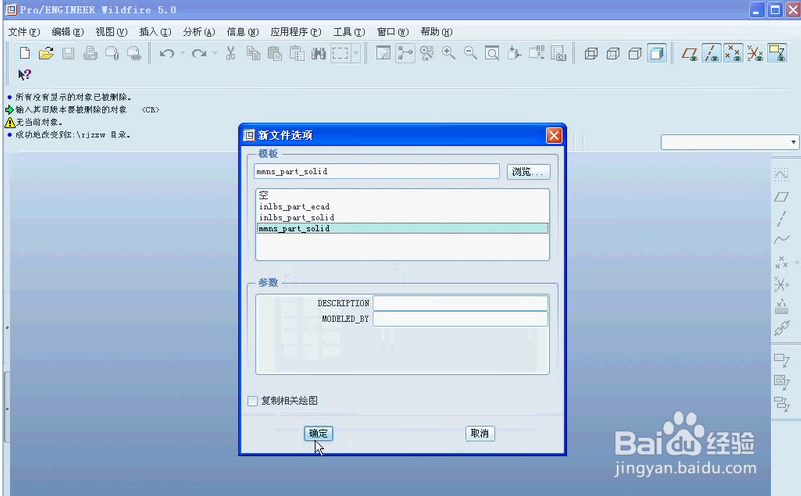The image size is (801, 496).
Task: Open an existing file with folder icon
Action: [x=46, y=53]
